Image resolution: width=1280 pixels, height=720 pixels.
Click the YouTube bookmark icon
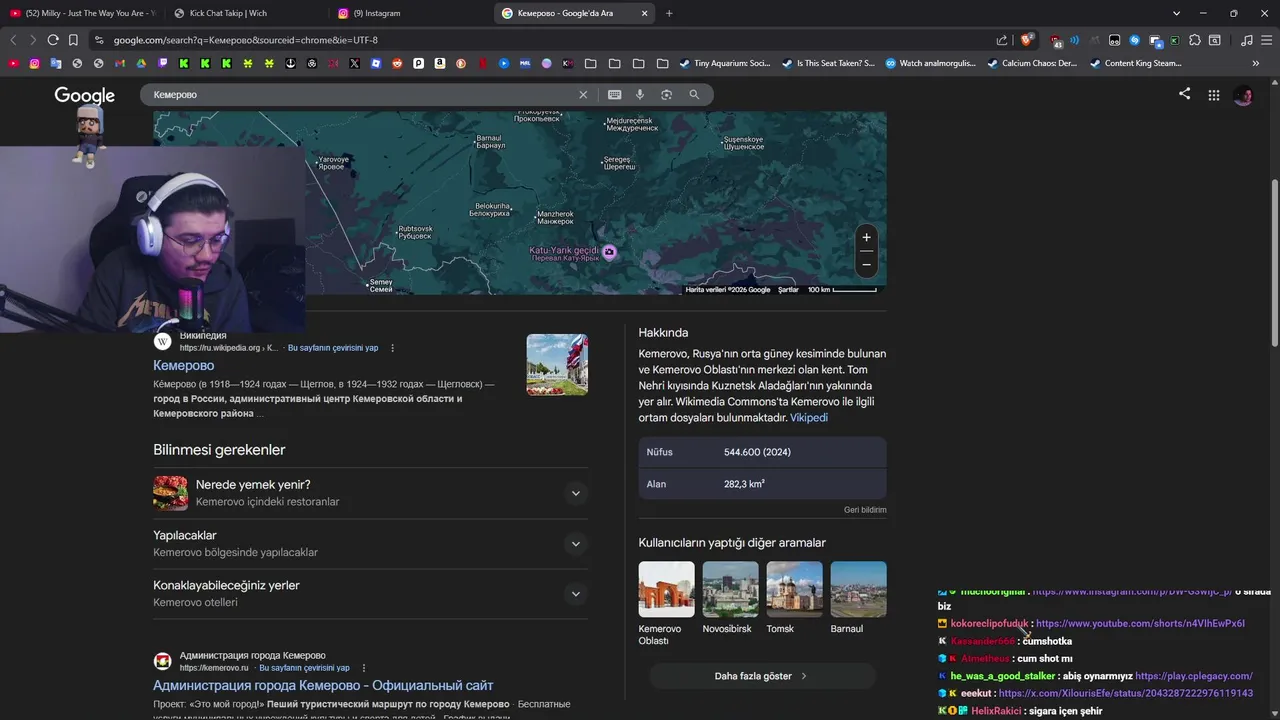[13, 63]
